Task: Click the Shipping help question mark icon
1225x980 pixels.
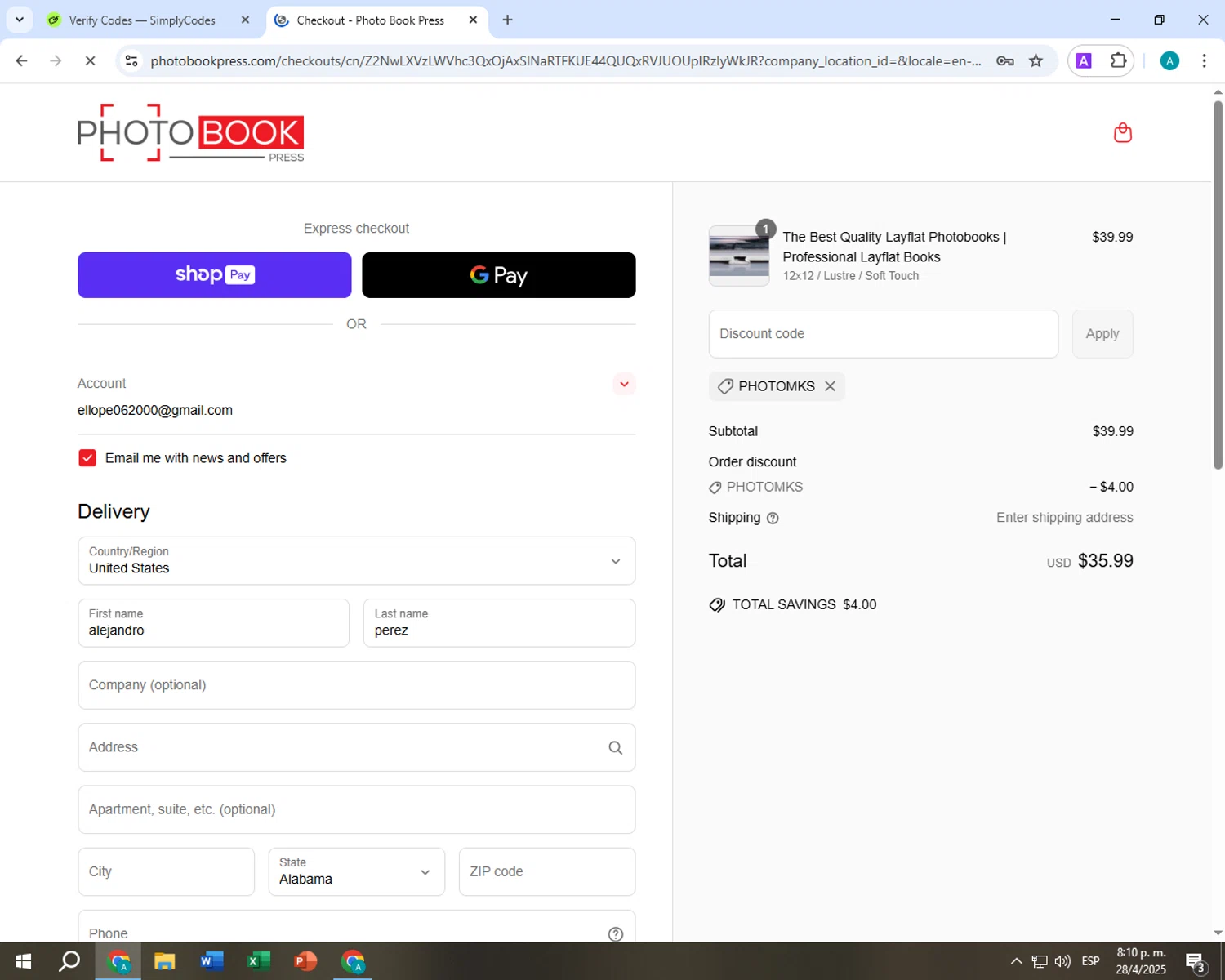Action: [773, 518]
